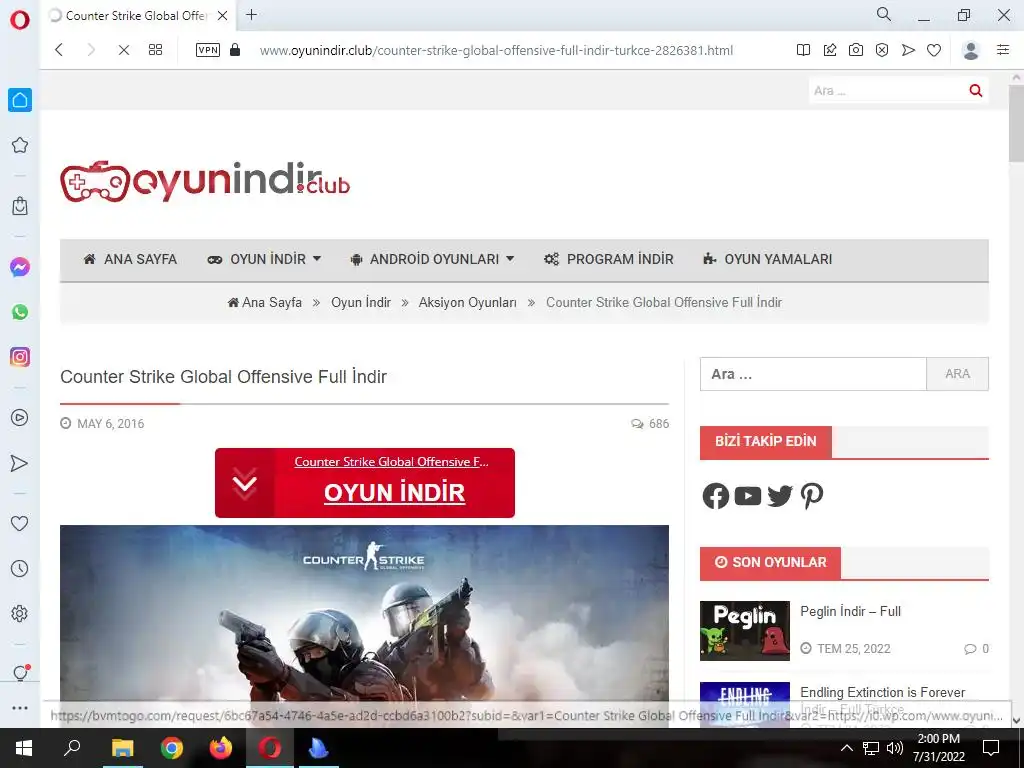Viewport: 1024px width, 768px height.
Task: Click the page vertical scrollbar thumb
Action: [1016, 123]
